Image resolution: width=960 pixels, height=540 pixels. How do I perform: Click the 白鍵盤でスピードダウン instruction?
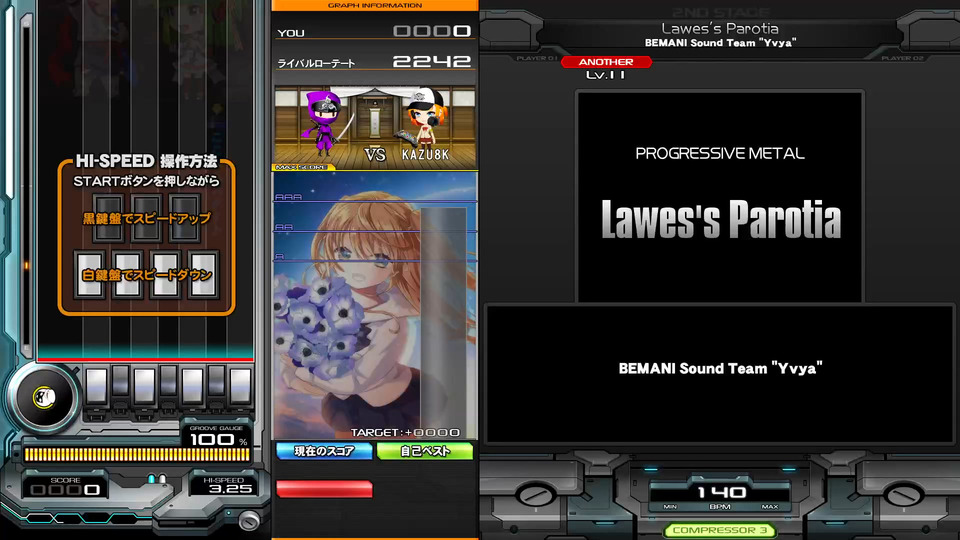coord(146,275)
